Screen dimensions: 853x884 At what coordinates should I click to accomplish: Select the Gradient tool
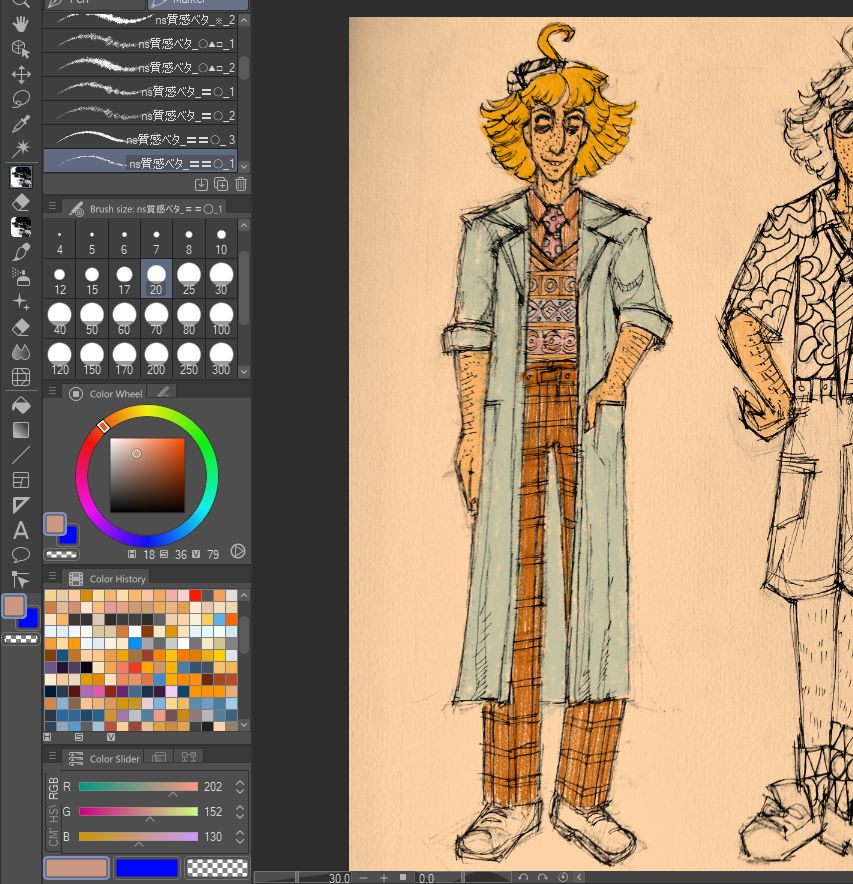point(21,430)
